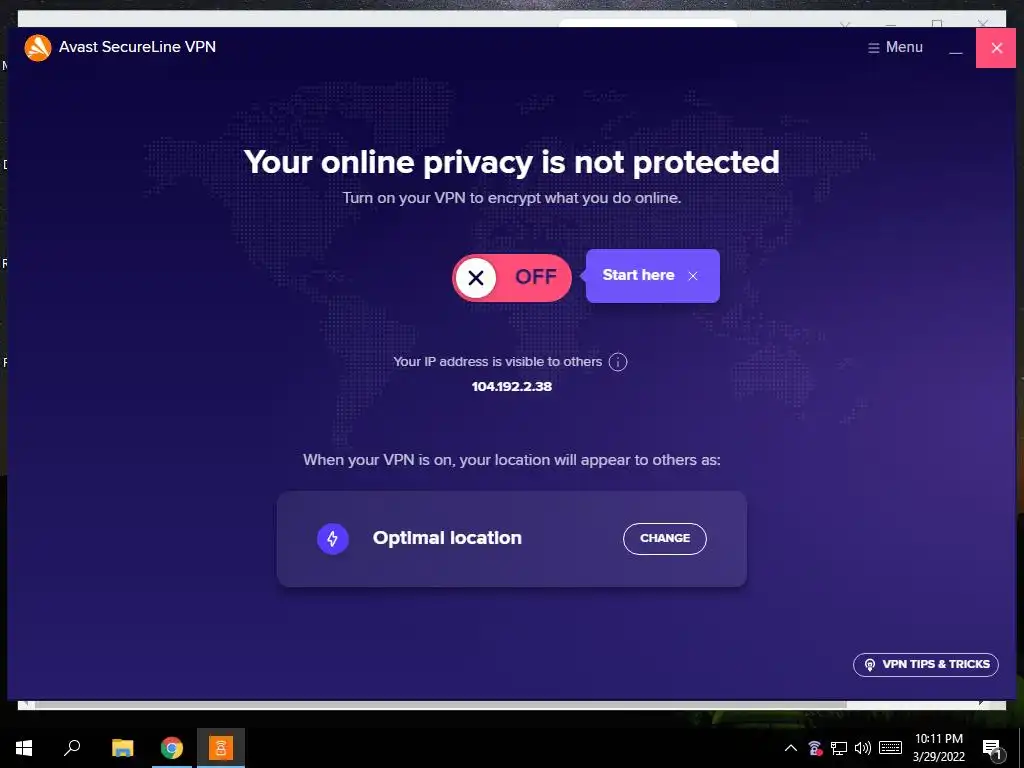Click the Optimal location lightning bolt icon

pos(332,539)
